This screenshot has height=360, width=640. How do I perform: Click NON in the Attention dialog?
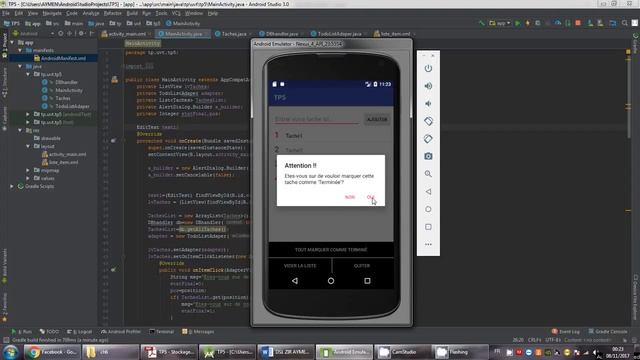click(350, 197)
